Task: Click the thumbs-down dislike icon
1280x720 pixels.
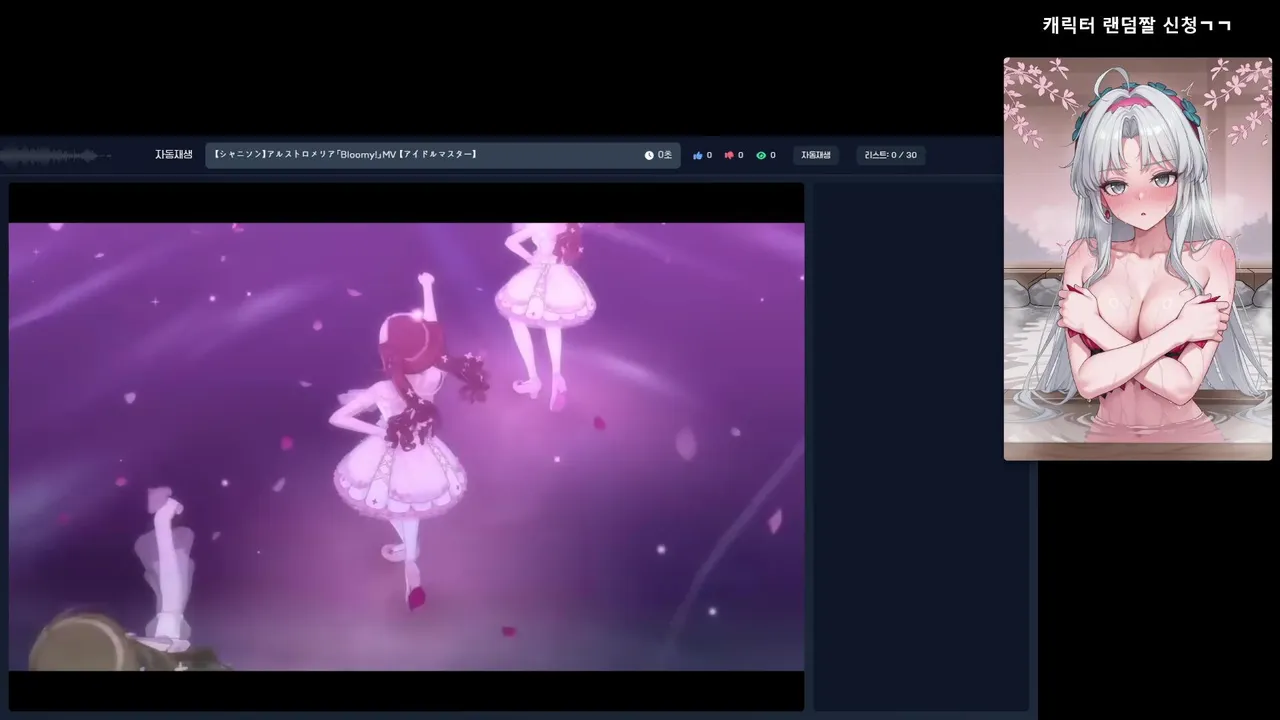Action: coord(729,156)
